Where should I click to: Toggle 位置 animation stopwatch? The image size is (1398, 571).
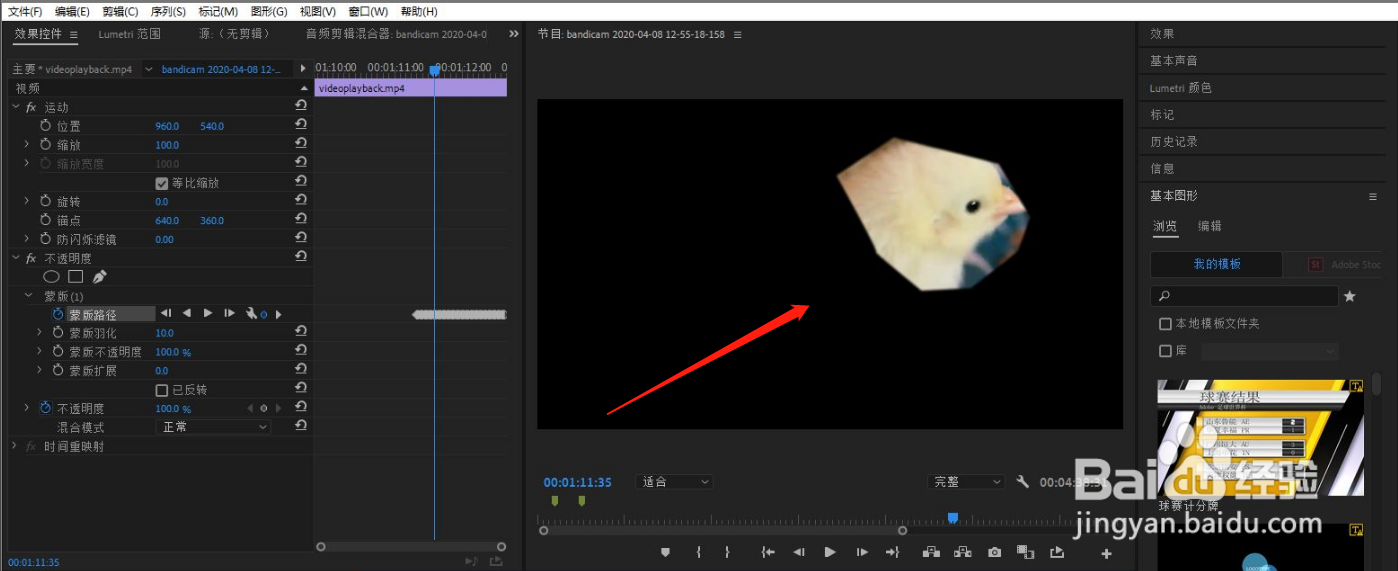click(45, 126)
